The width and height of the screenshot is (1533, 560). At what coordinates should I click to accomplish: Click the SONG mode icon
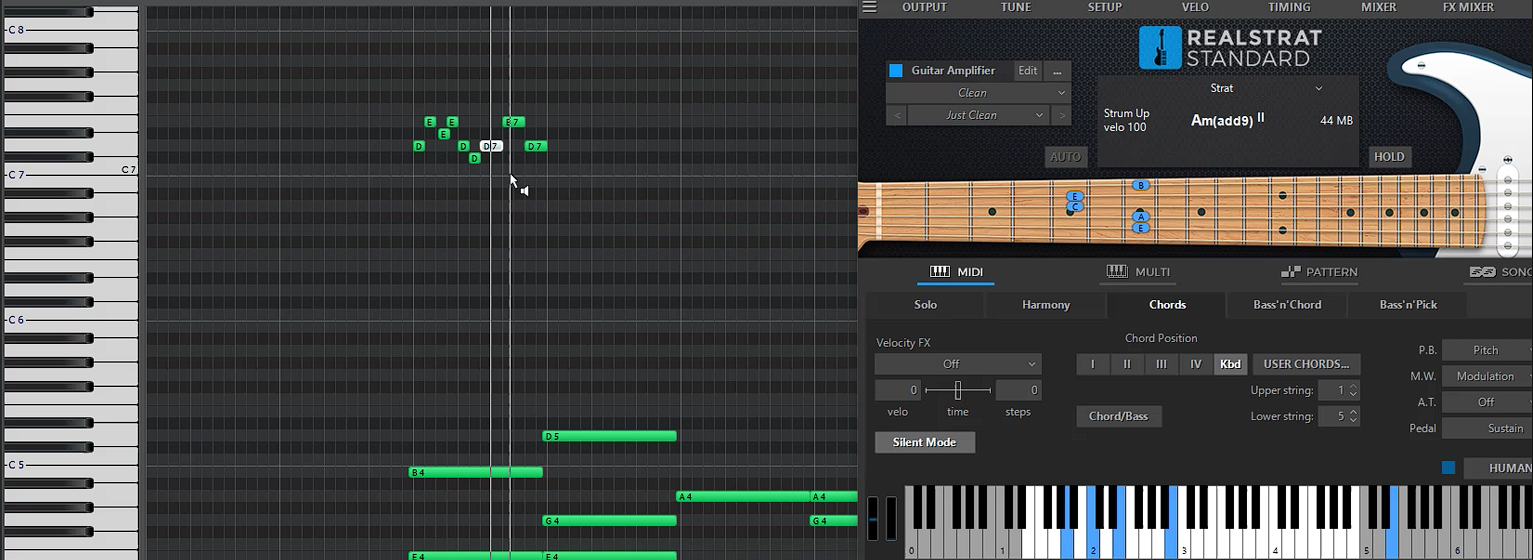[1483, 272]
